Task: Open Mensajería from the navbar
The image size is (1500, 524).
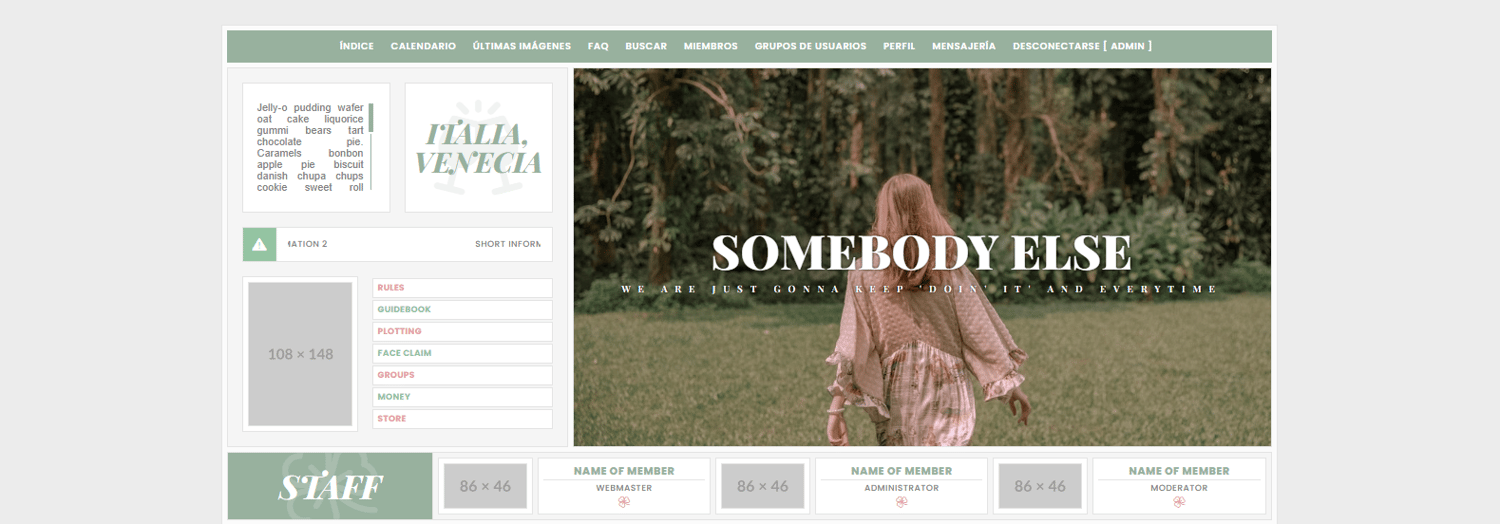Action: [x=964, y=46]
